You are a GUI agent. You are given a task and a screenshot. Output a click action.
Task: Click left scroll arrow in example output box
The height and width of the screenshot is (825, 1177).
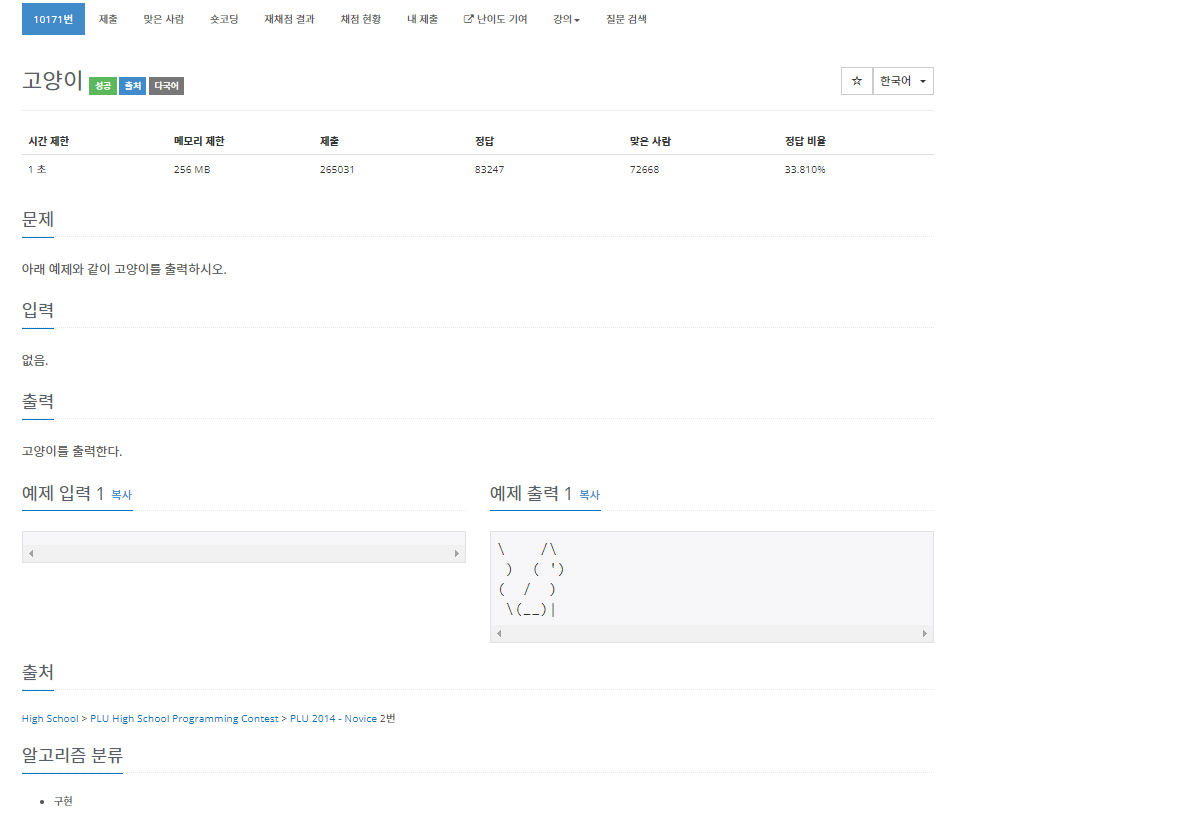[x=499, y=634]
